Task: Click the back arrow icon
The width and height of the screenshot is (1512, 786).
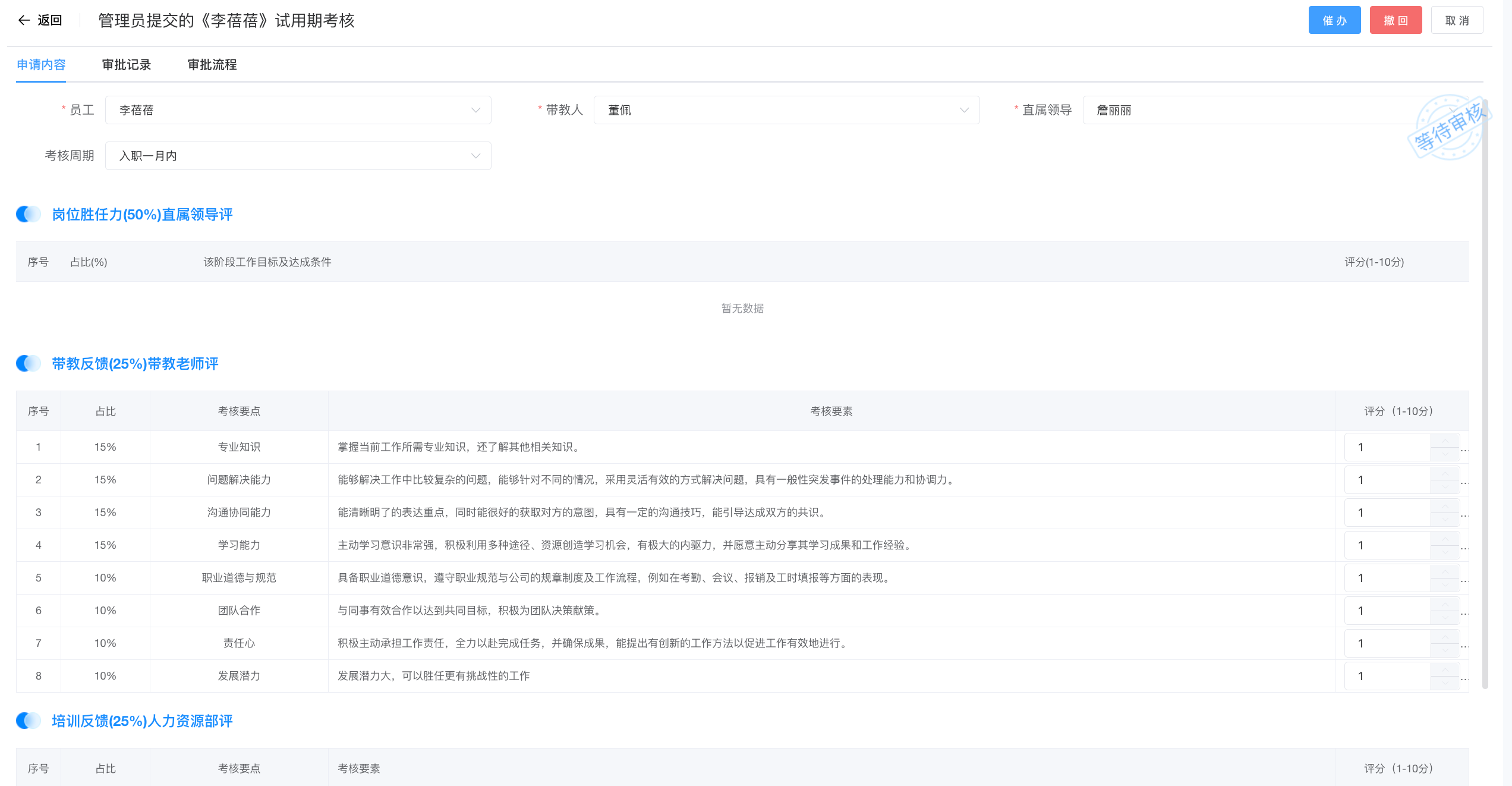Action: point(24,20)
